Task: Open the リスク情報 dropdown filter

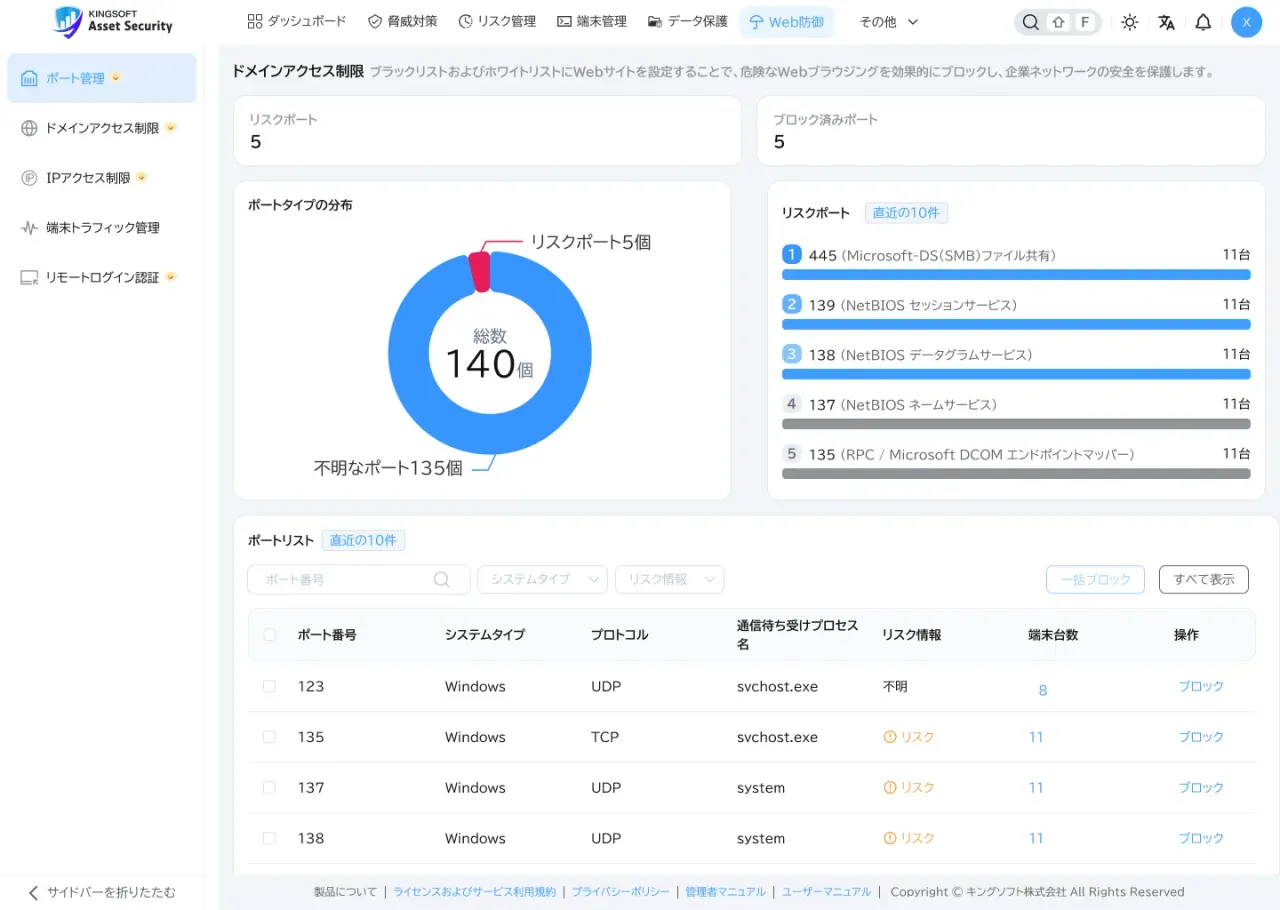Action: coord(670,579)
